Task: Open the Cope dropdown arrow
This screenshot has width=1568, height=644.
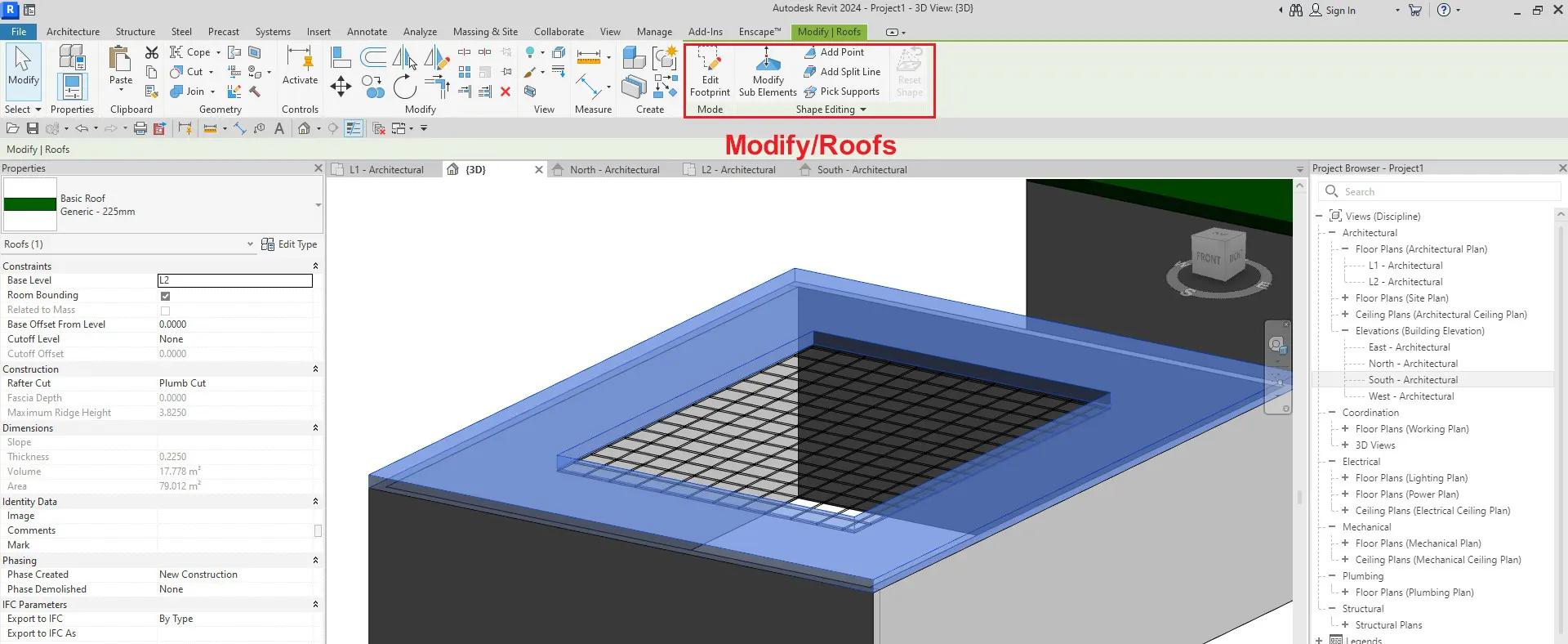Action: [x=218, y=52]
